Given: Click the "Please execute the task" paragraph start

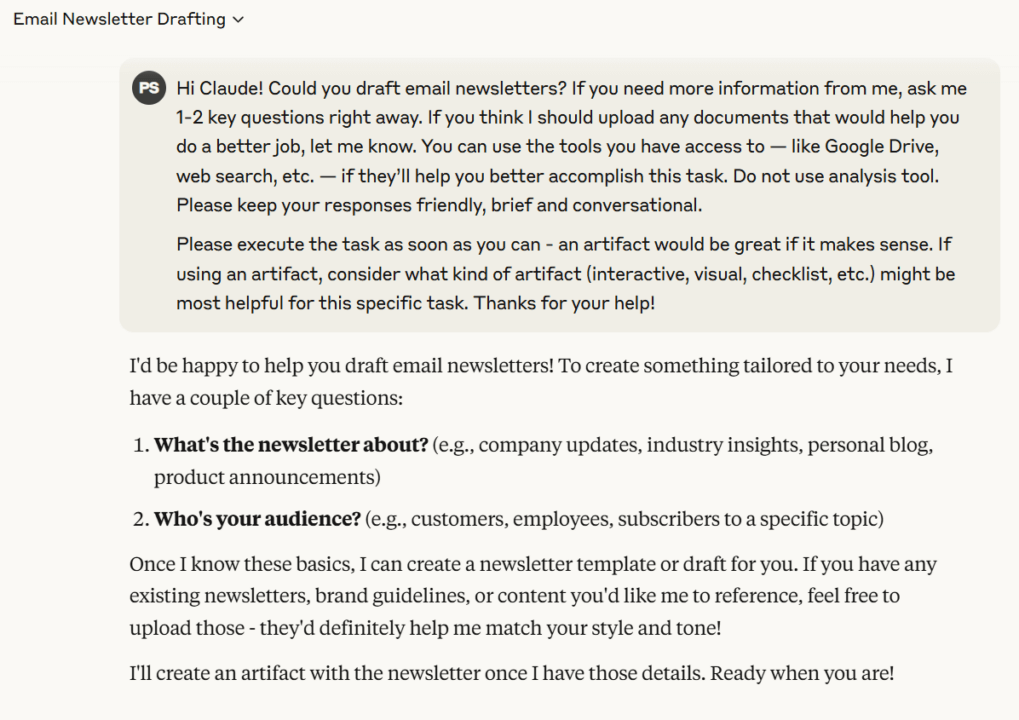Looking at the screenshot, I should [x=277, y=244].
